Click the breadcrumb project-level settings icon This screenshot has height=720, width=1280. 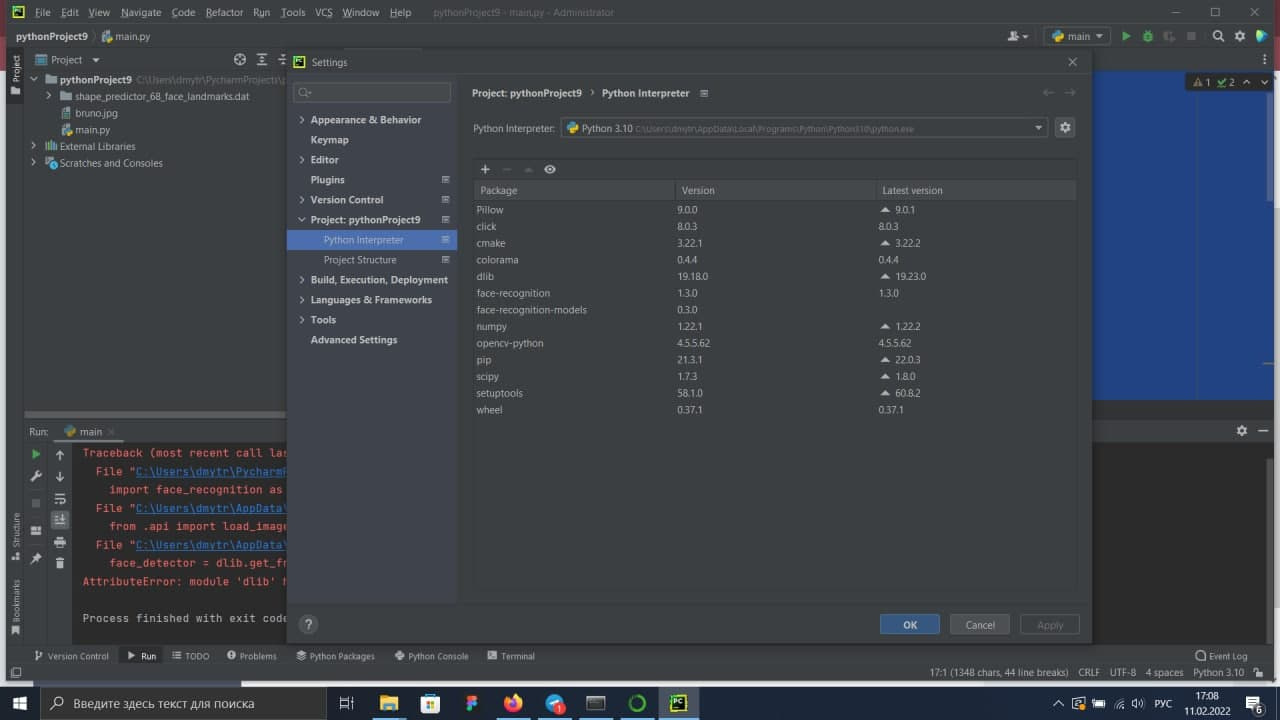pos(704,93)
